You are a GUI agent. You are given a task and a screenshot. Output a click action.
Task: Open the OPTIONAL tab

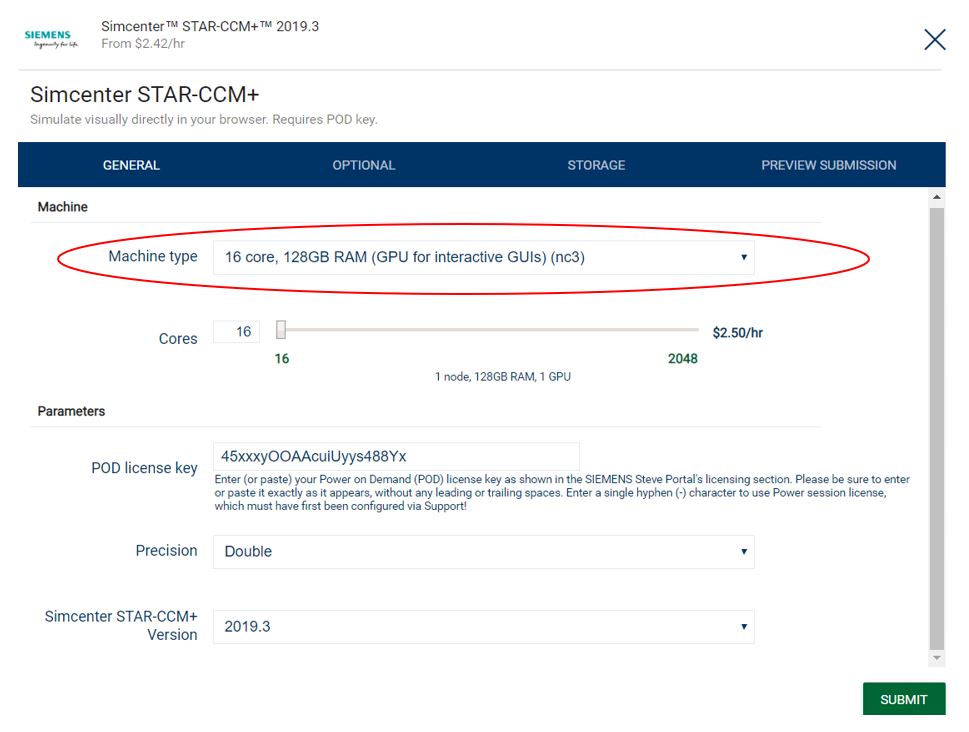tap(363, 165)
